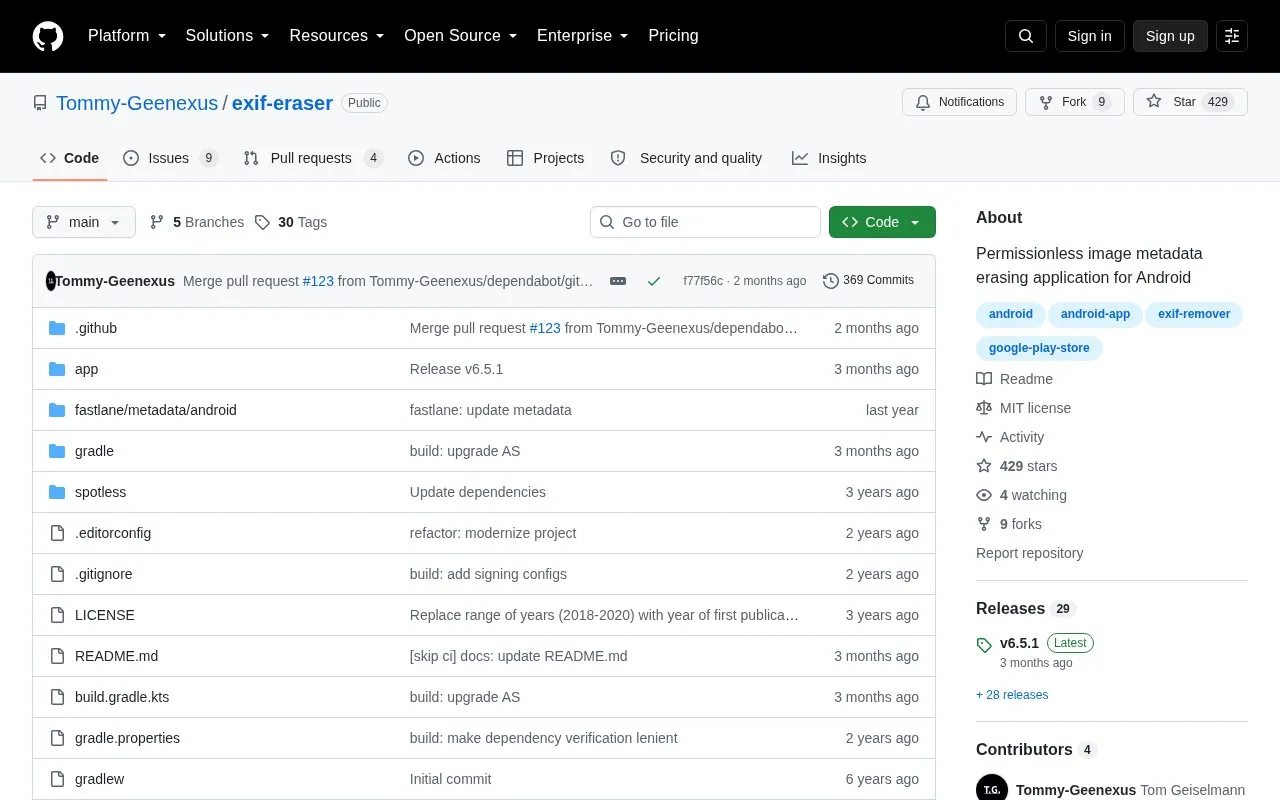Click the commit details ellipsis icon
The width and height of the screenshot is (1280, 800).
pos(618,281)
